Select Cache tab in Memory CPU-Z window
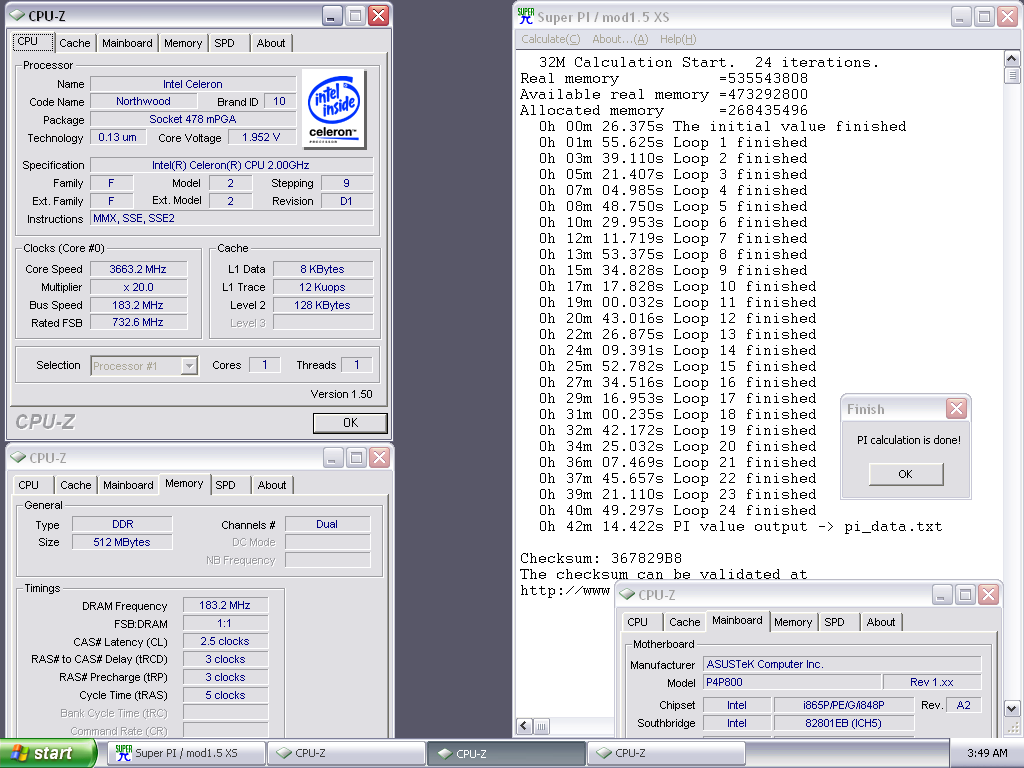The width and height of the screenshot is (1024, 768). click(76, 485)
